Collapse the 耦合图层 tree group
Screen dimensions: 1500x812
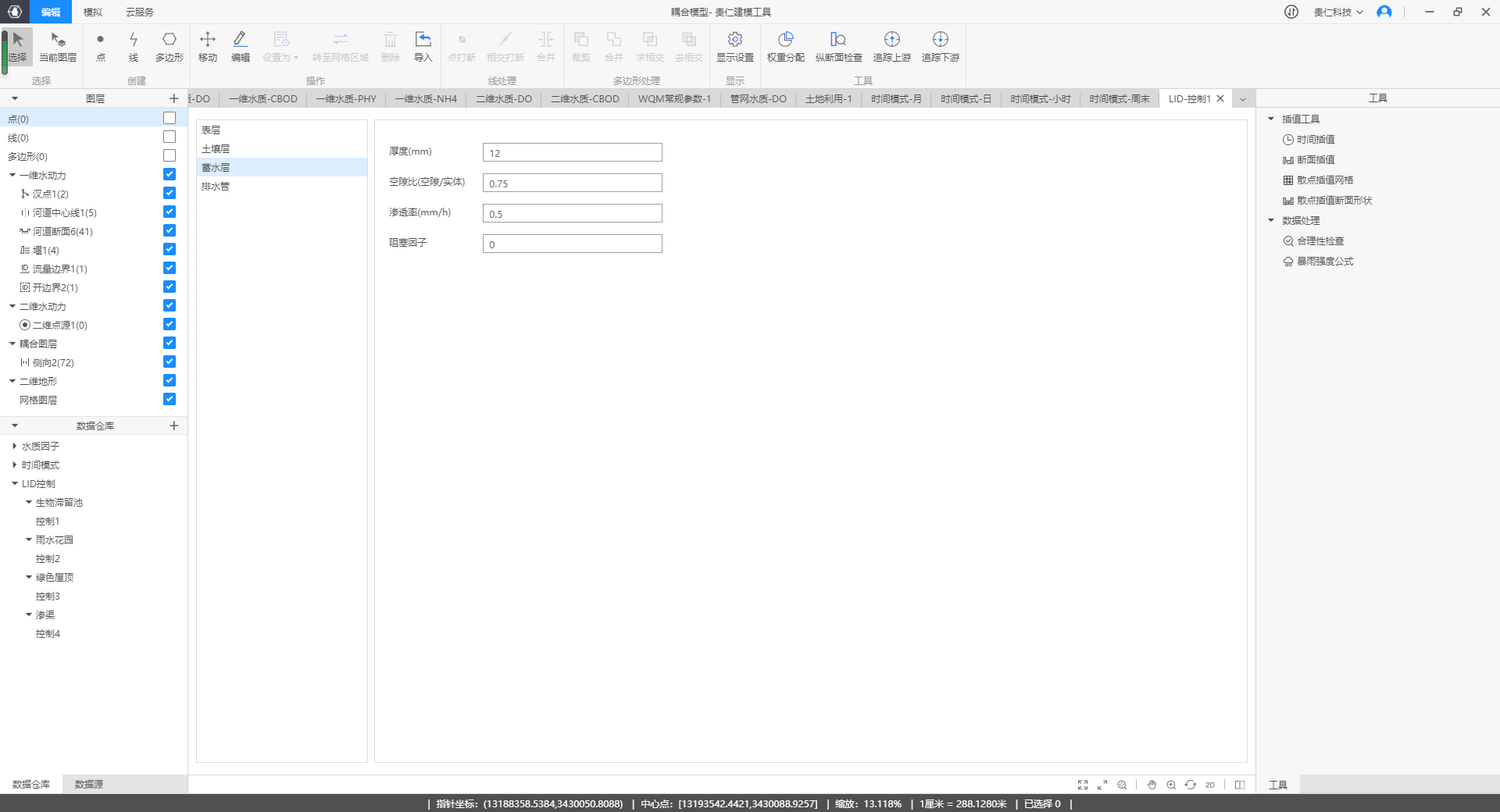coord(12,344)
